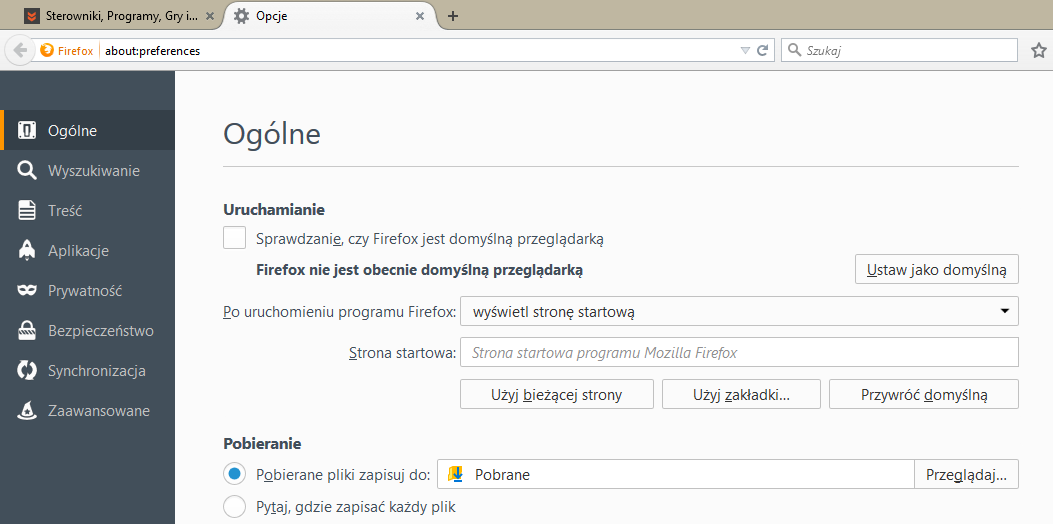Focus the Strona startowa input field

pyautogui.click(x=739, y=353)
